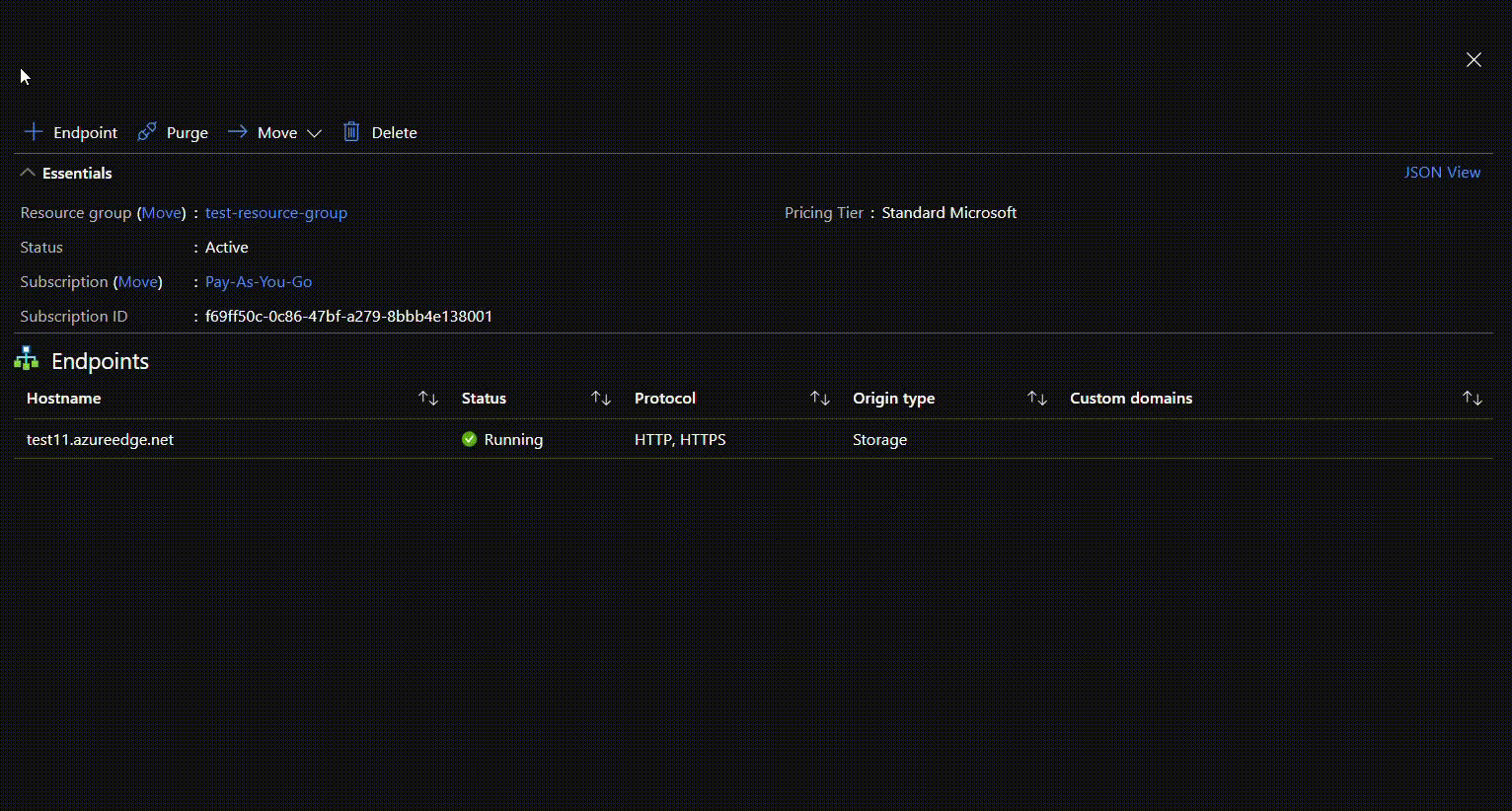Sort endpoints by Protocol column arrows
This screenshot has height=811, width=1512.
click(819, 398)
